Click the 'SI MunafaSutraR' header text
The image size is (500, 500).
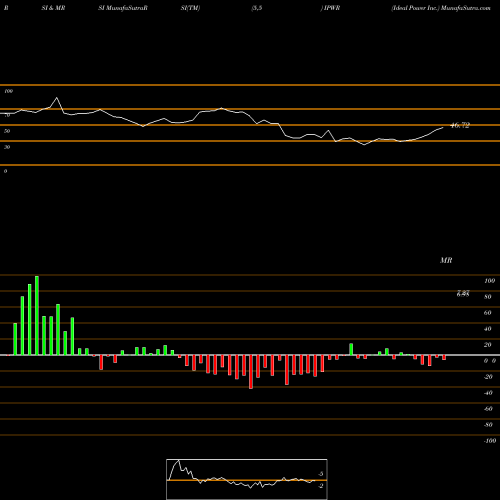click(x=123, y=8)
